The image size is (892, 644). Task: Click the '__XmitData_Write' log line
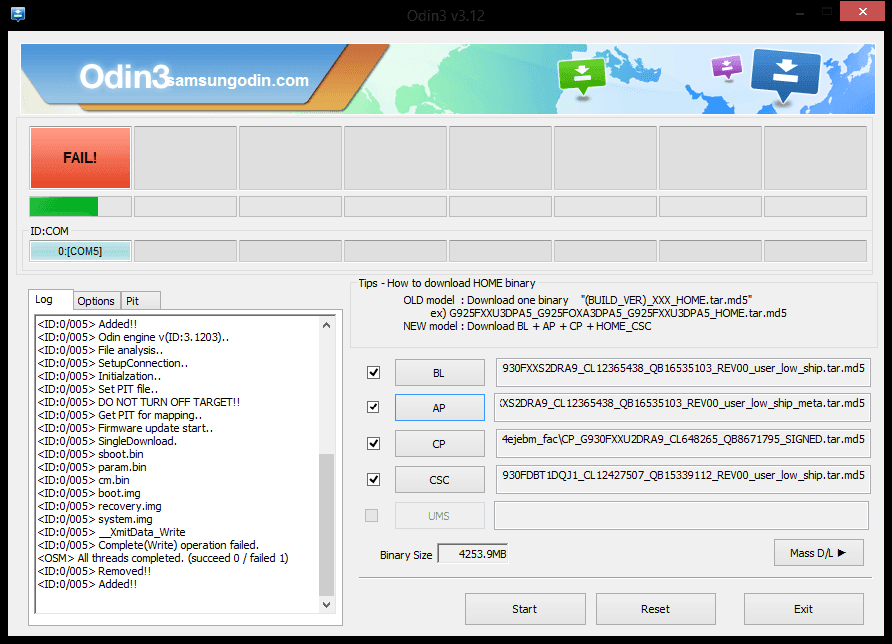coord(112,532)
